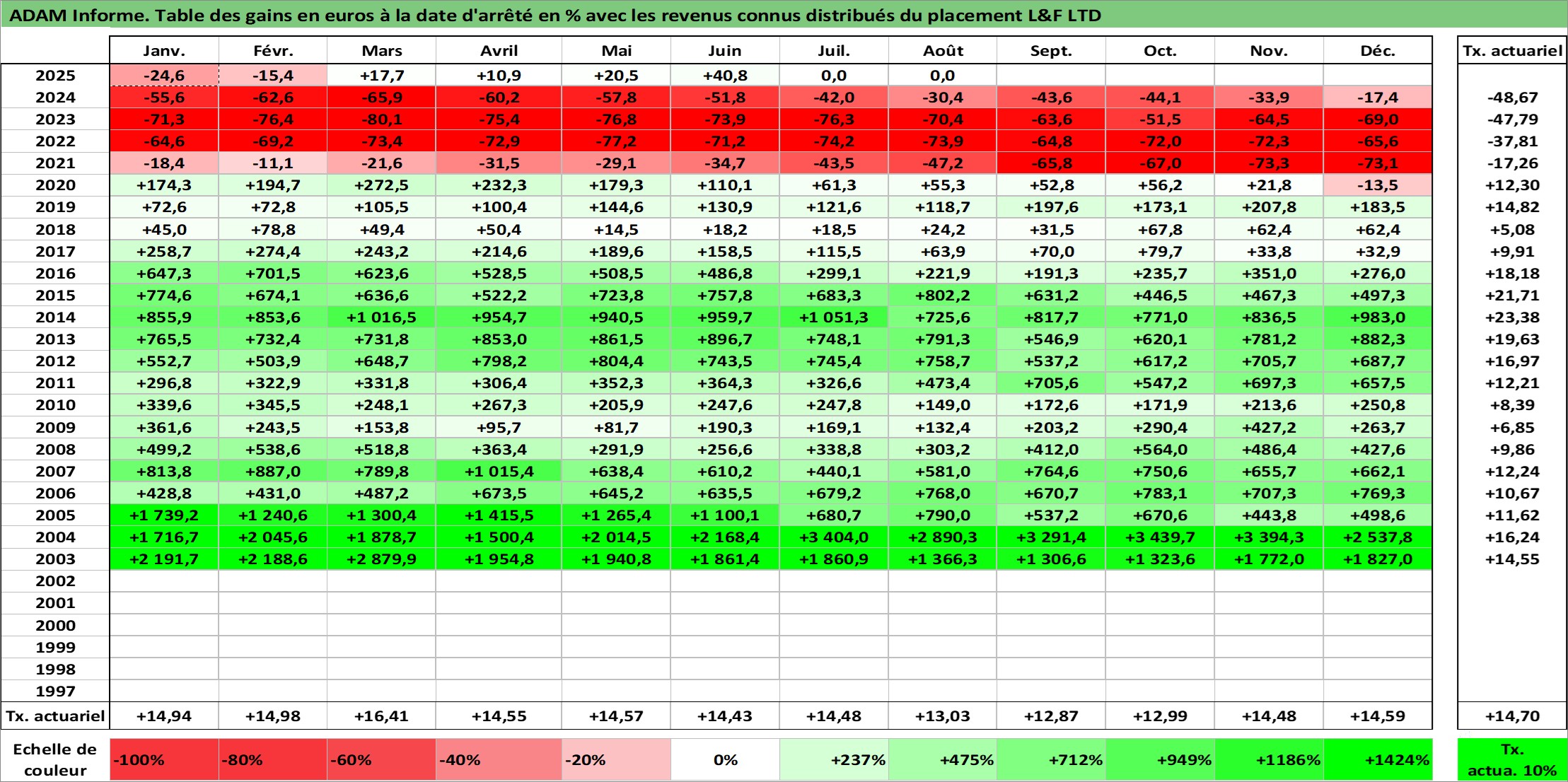Select cell +701,5 for February 2016

[273, 273]
